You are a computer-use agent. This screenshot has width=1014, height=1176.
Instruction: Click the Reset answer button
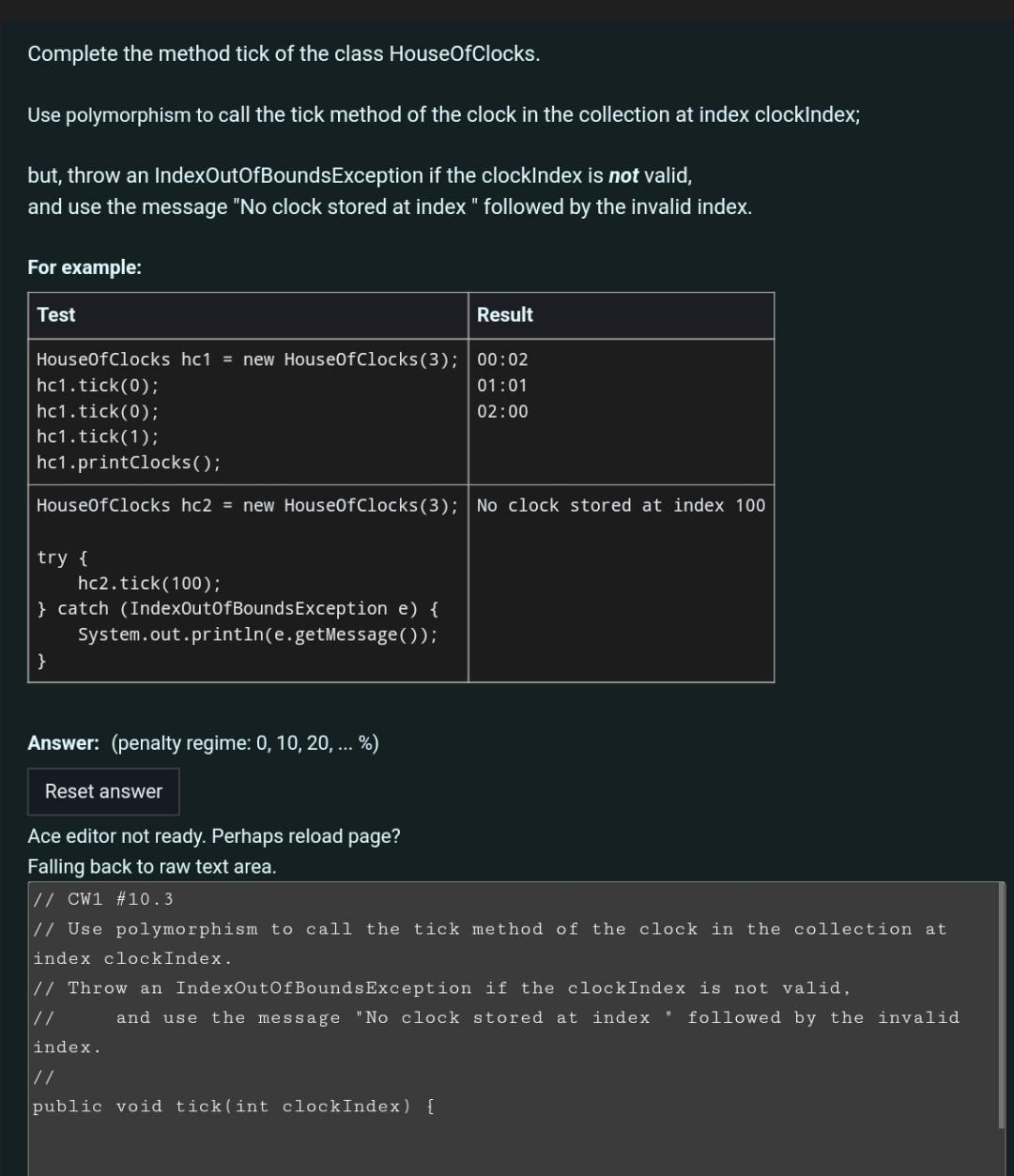point(102,791)
